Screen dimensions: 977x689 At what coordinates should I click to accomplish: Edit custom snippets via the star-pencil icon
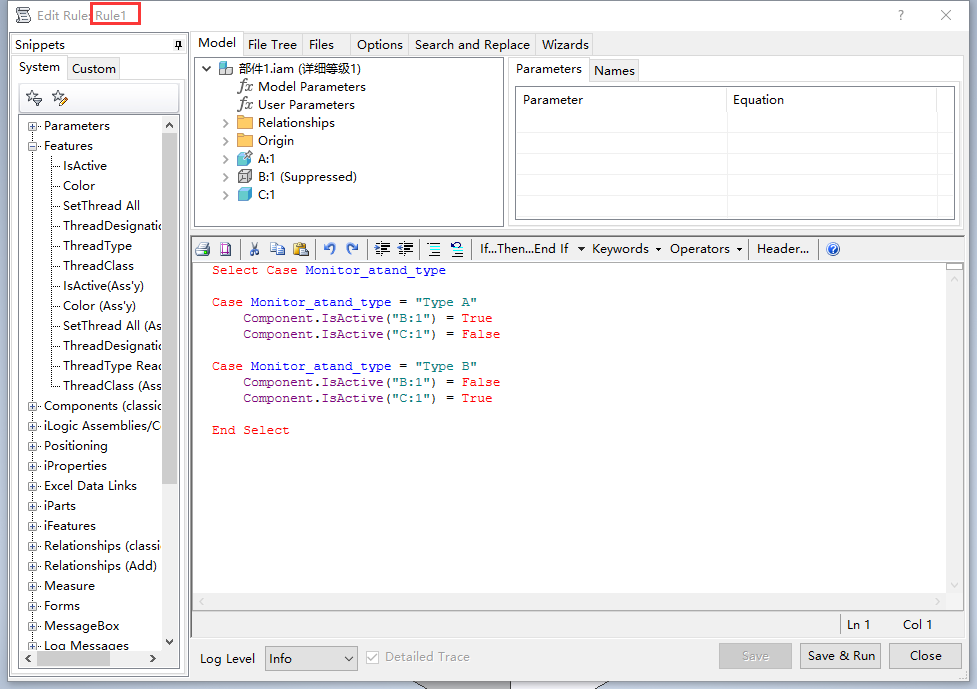pyautogui.click(x=58, y=96)
